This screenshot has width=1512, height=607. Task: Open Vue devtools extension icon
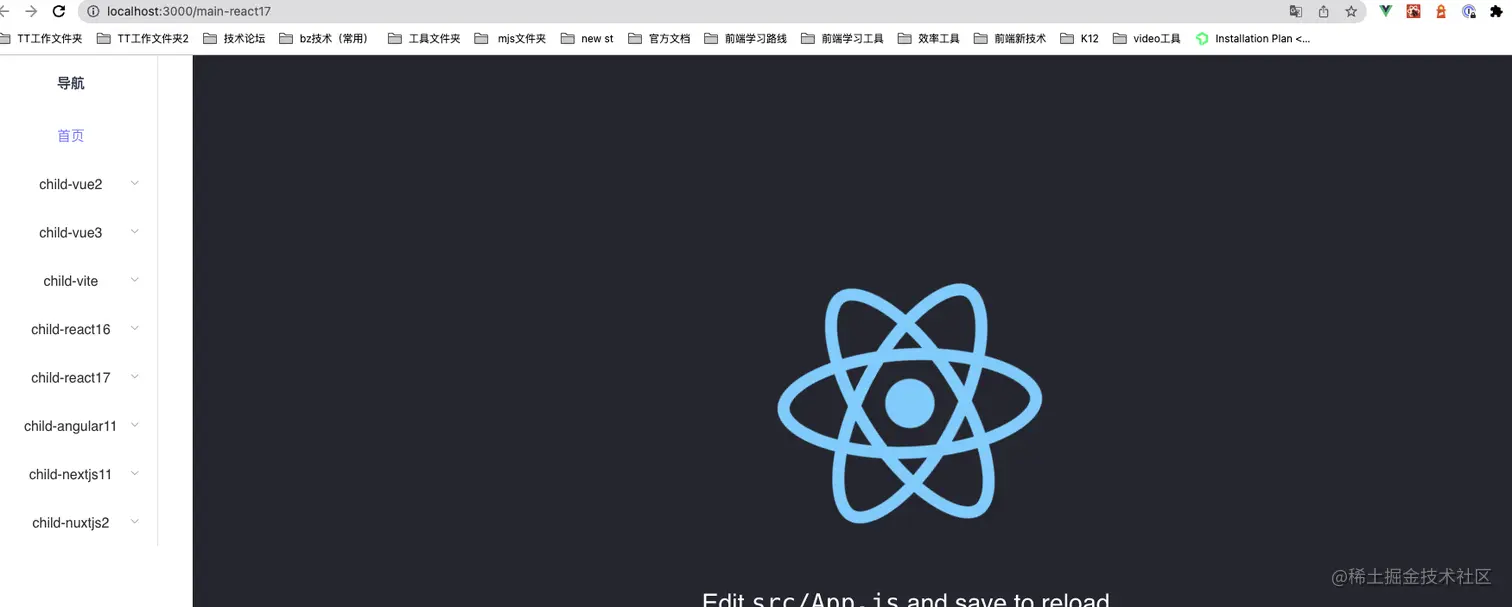point(1386,11)
